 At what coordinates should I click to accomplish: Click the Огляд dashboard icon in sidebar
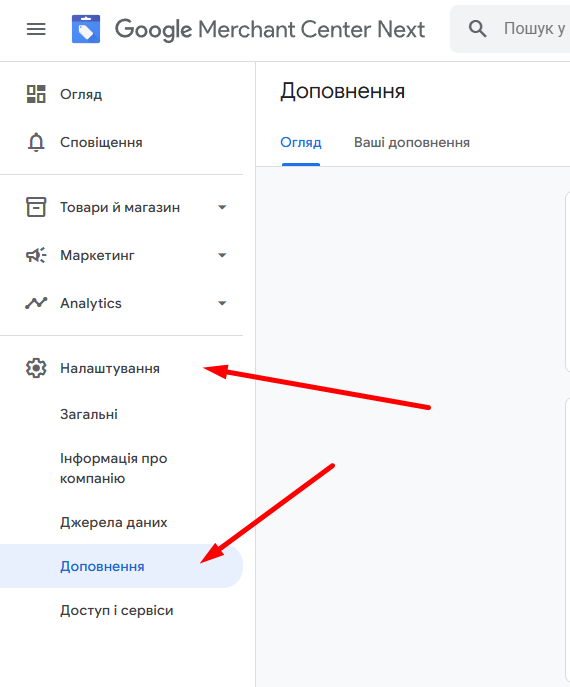click(x=36, y=94)
